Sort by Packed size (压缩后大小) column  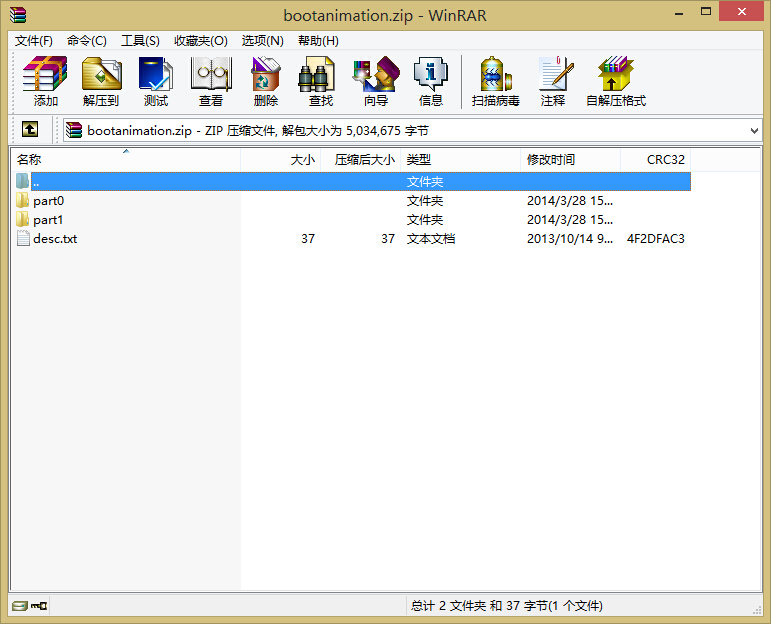point(360,159)
